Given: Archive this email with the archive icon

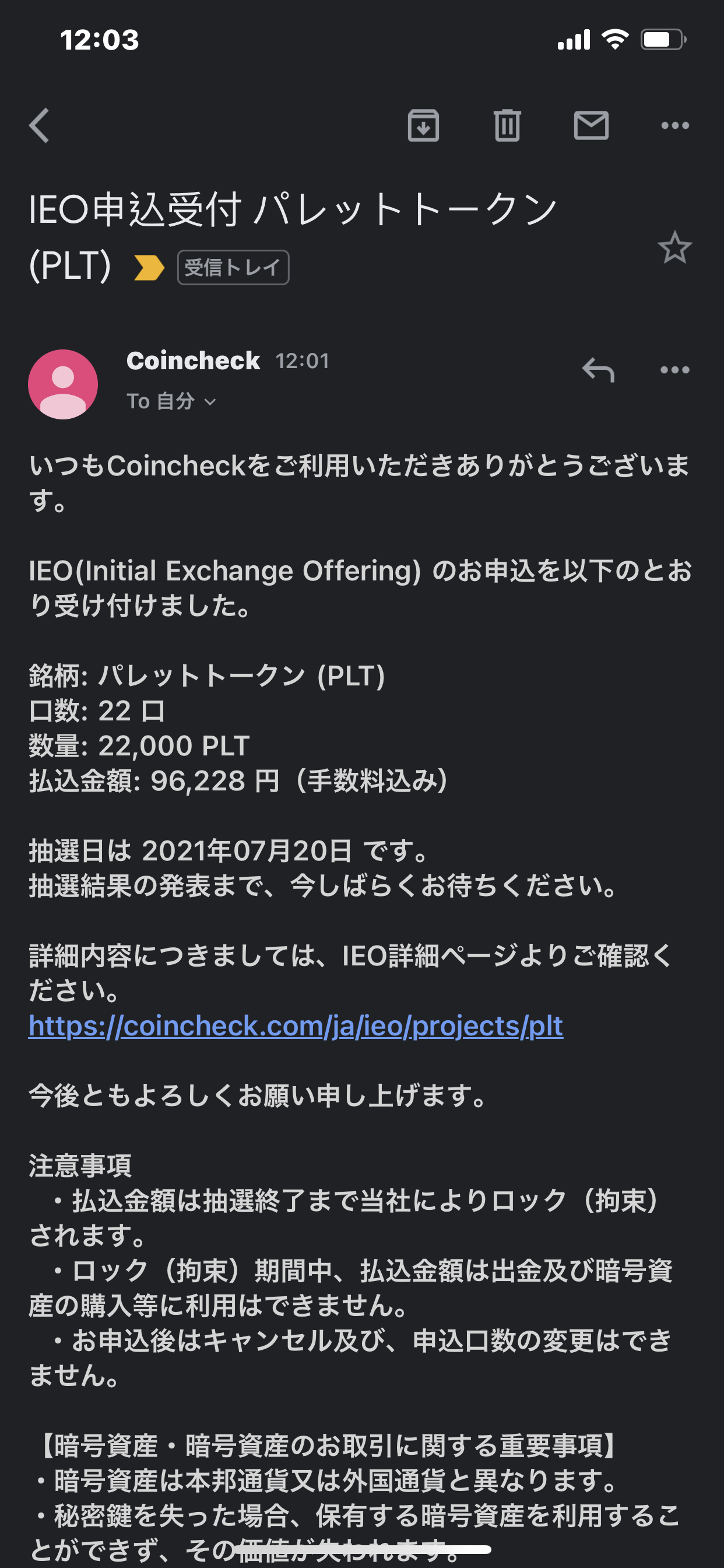Looking at the screenshot, I should (x=423, y=126).
